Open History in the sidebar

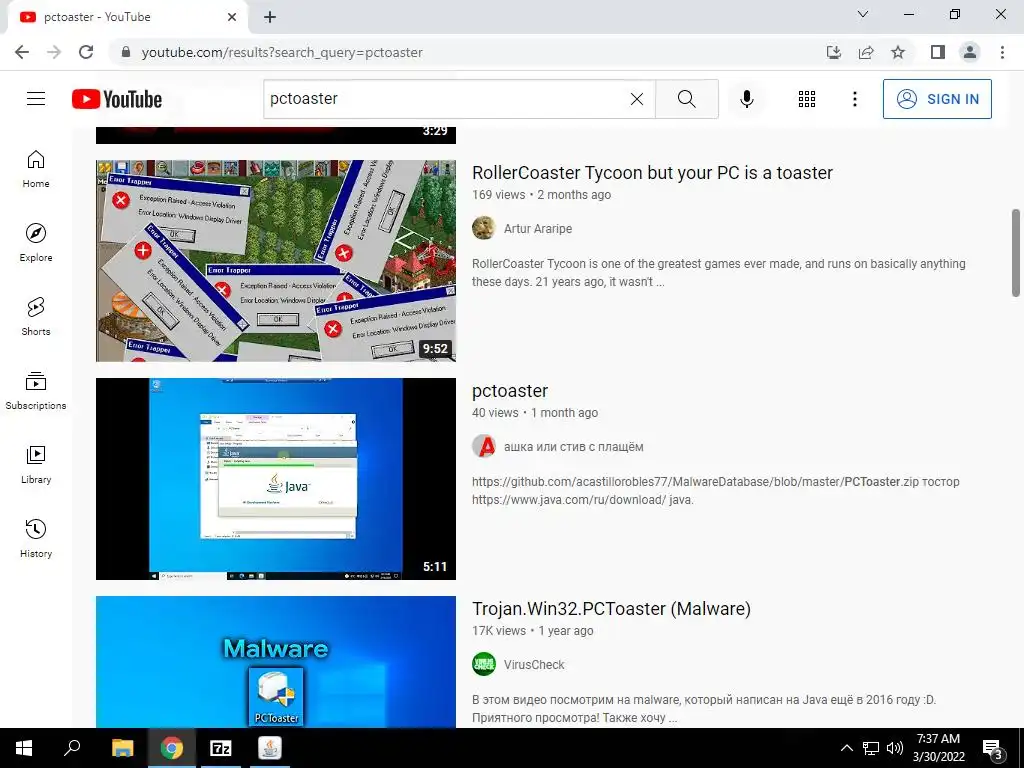tap(36, 537)
